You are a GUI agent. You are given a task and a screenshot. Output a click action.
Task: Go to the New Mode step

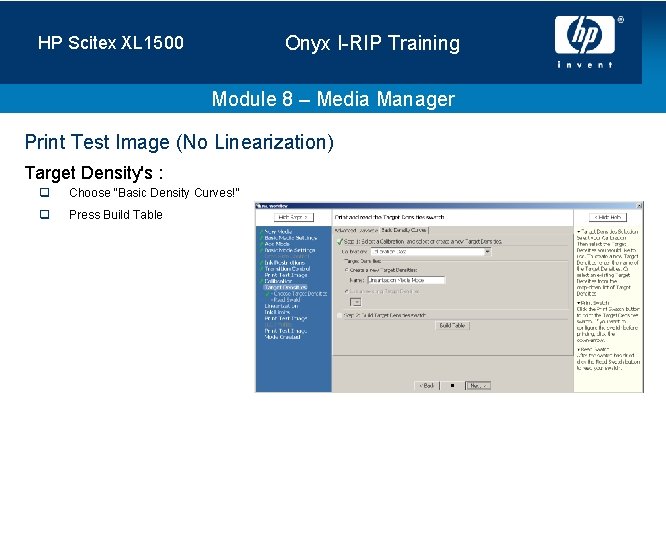pyautogui.click(x=277, y=244)
